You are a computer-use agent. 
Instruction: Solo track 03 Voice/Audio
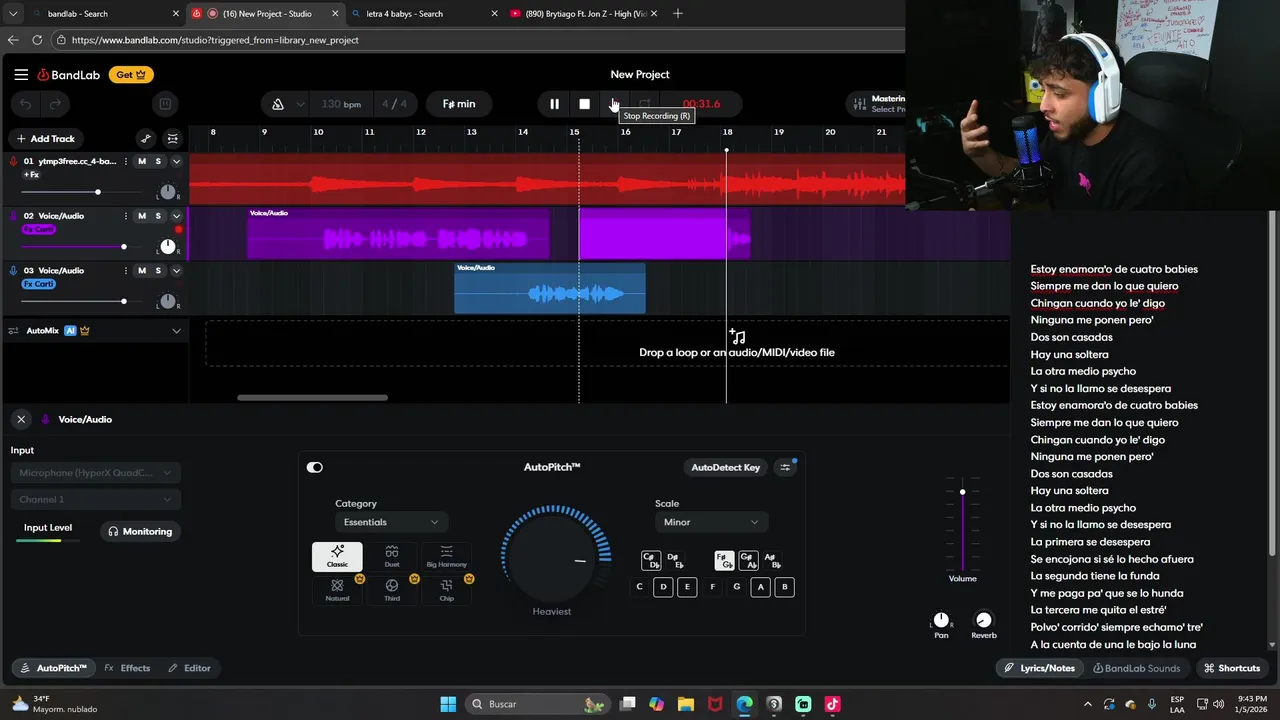click(158, 270)
